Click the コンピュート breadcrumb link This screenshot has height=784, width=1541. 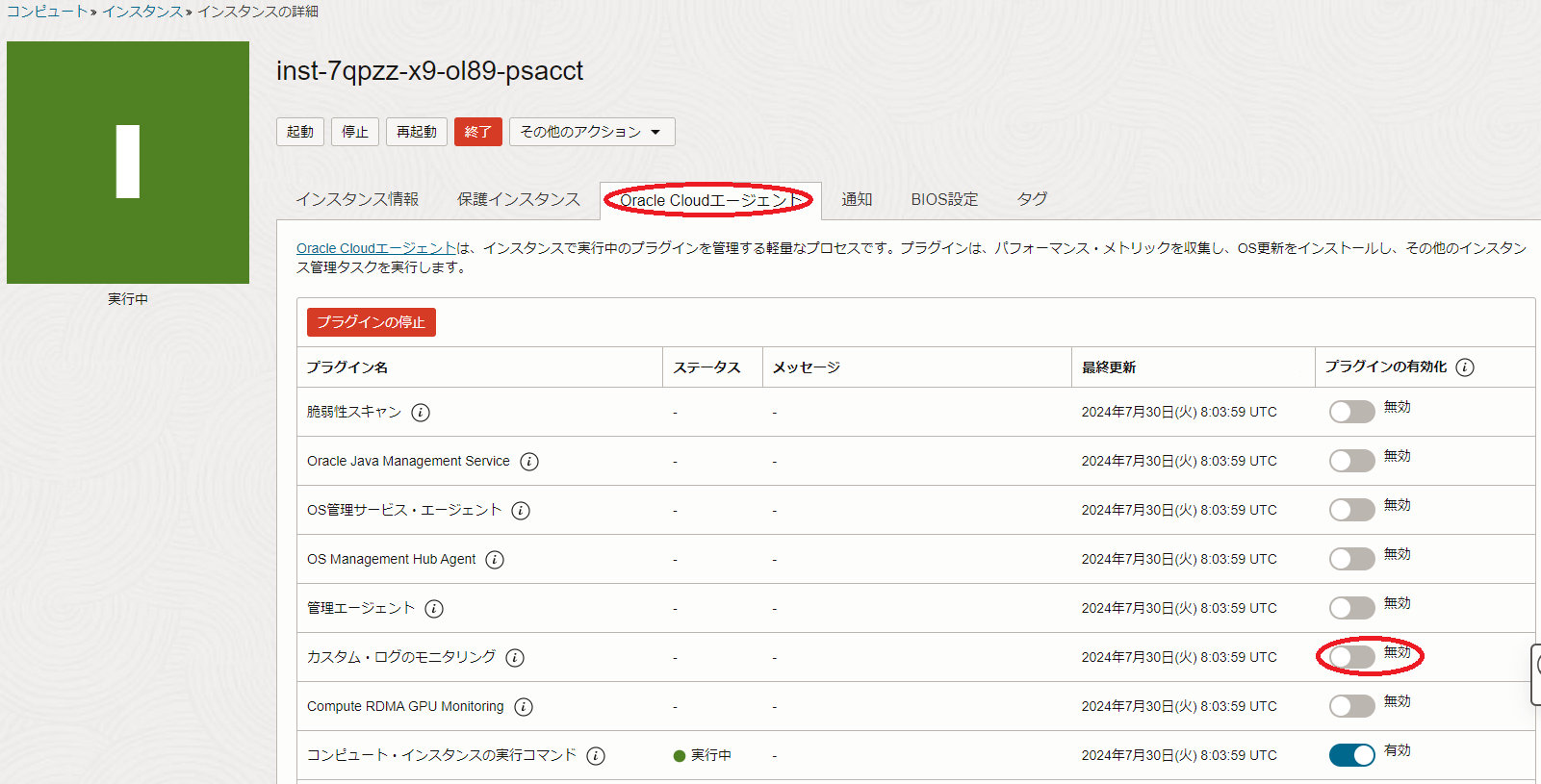tap(46, 12)
